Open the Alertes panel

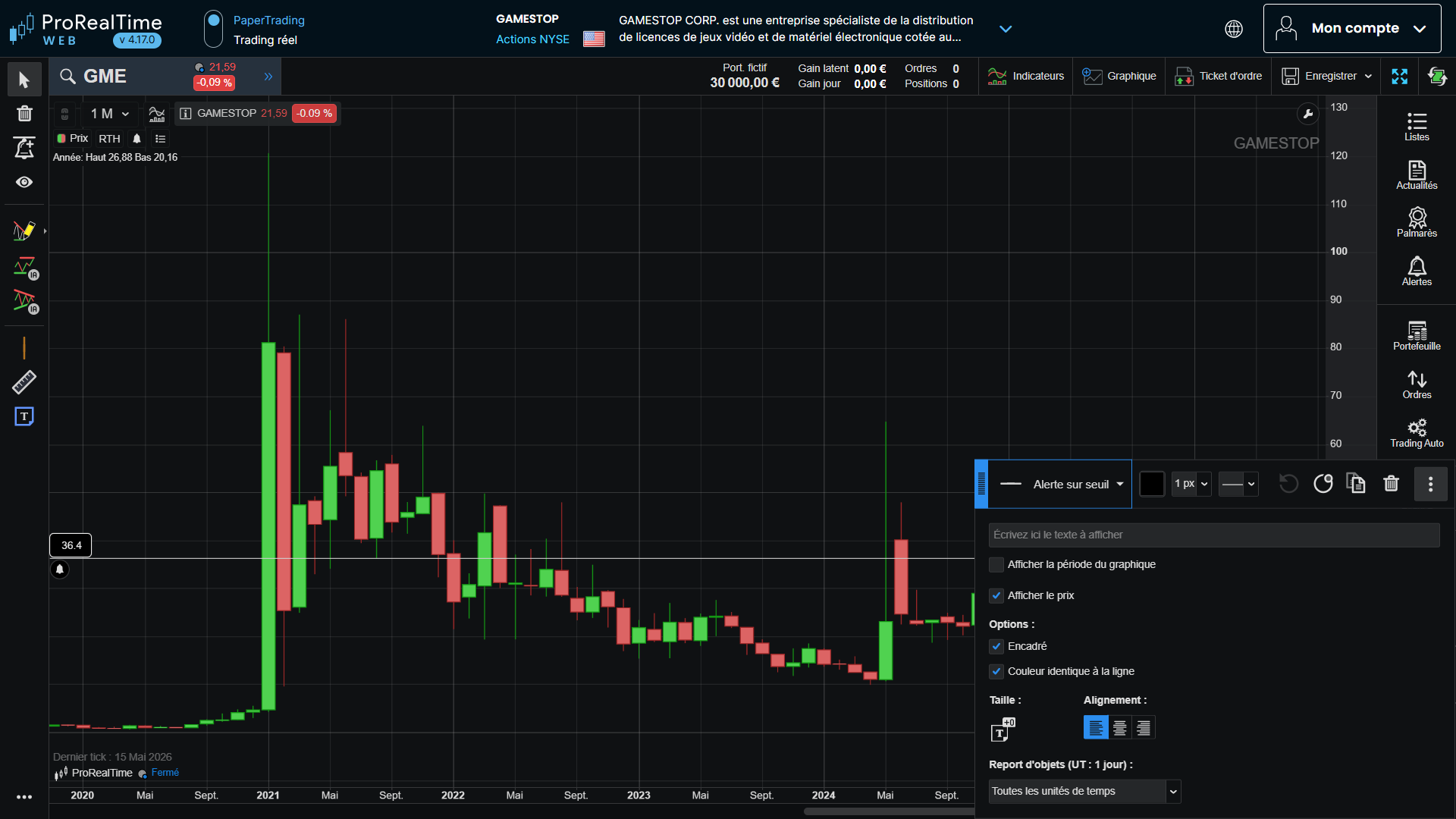(x=1417, y=271)
